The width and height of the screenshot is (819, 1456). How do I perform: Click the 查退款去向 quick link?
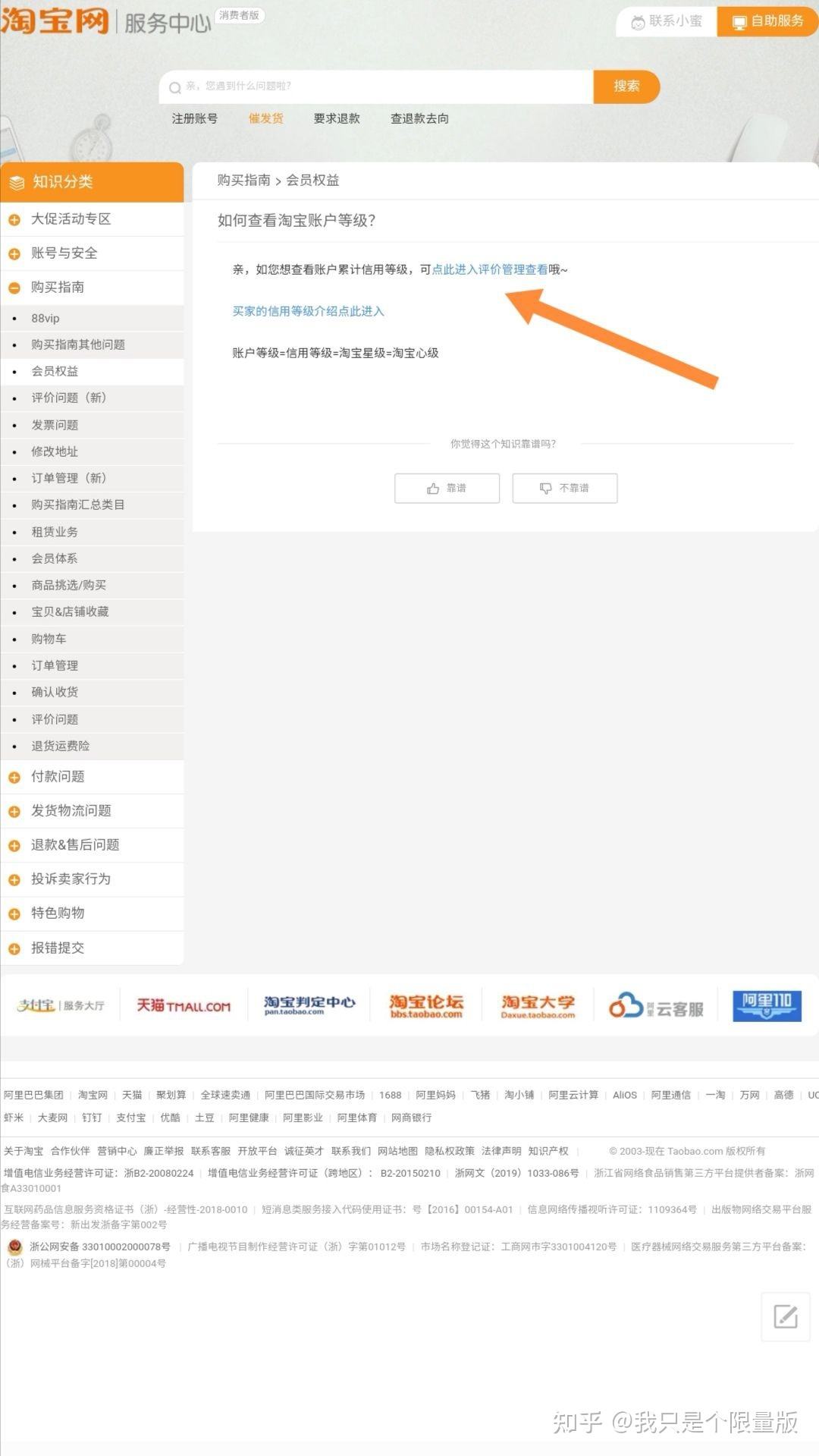pyautogui.click(x=419, y=118)
